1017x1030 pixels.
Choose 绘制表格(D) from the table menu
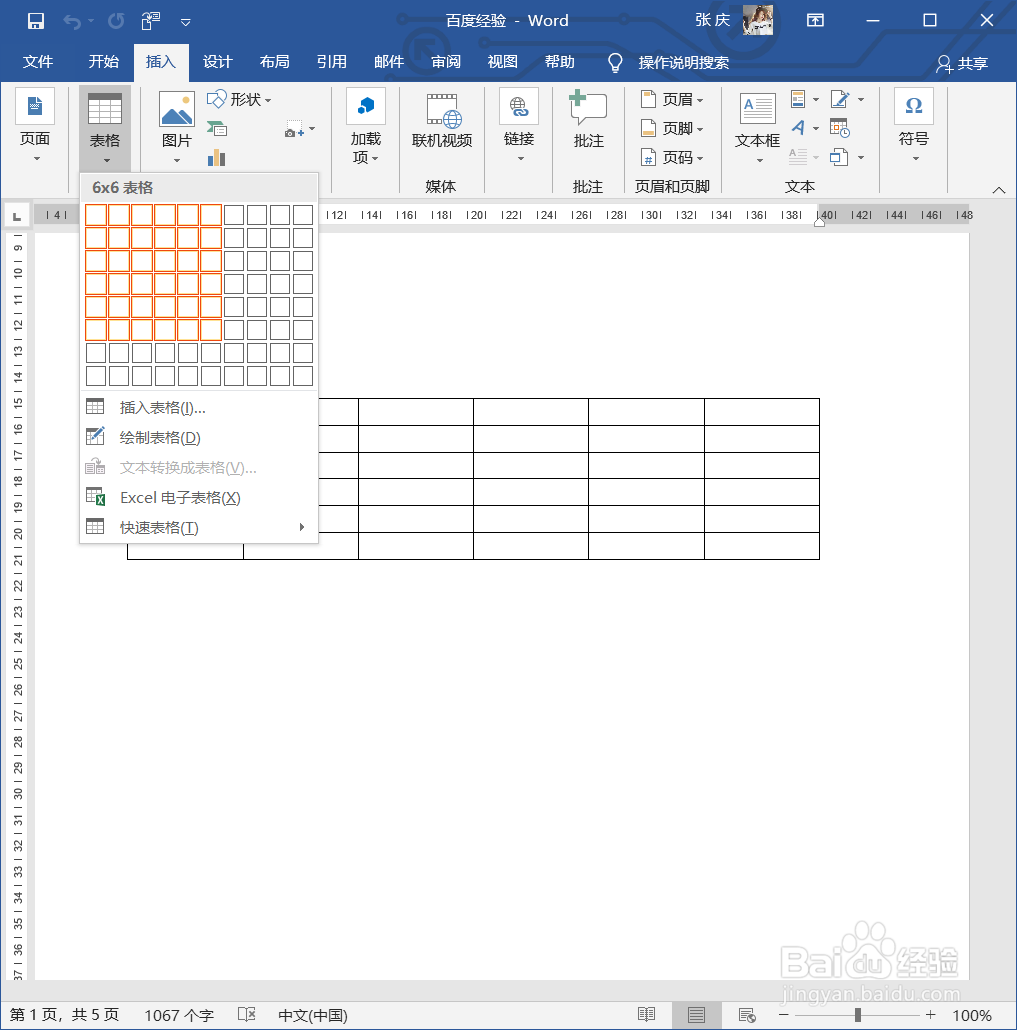199,437
